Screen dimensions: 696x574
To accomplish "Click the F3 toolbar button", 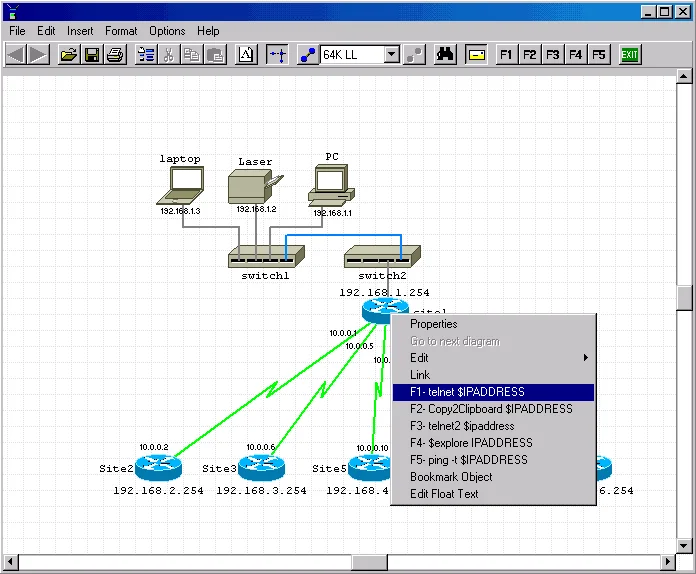I will pos(553,55).
